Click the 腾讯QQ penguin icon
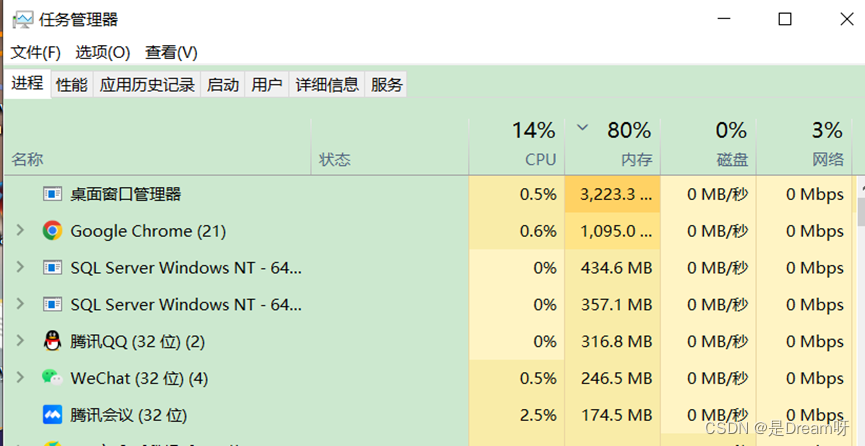This screenshot has height=446, width=865. [52, 341]
